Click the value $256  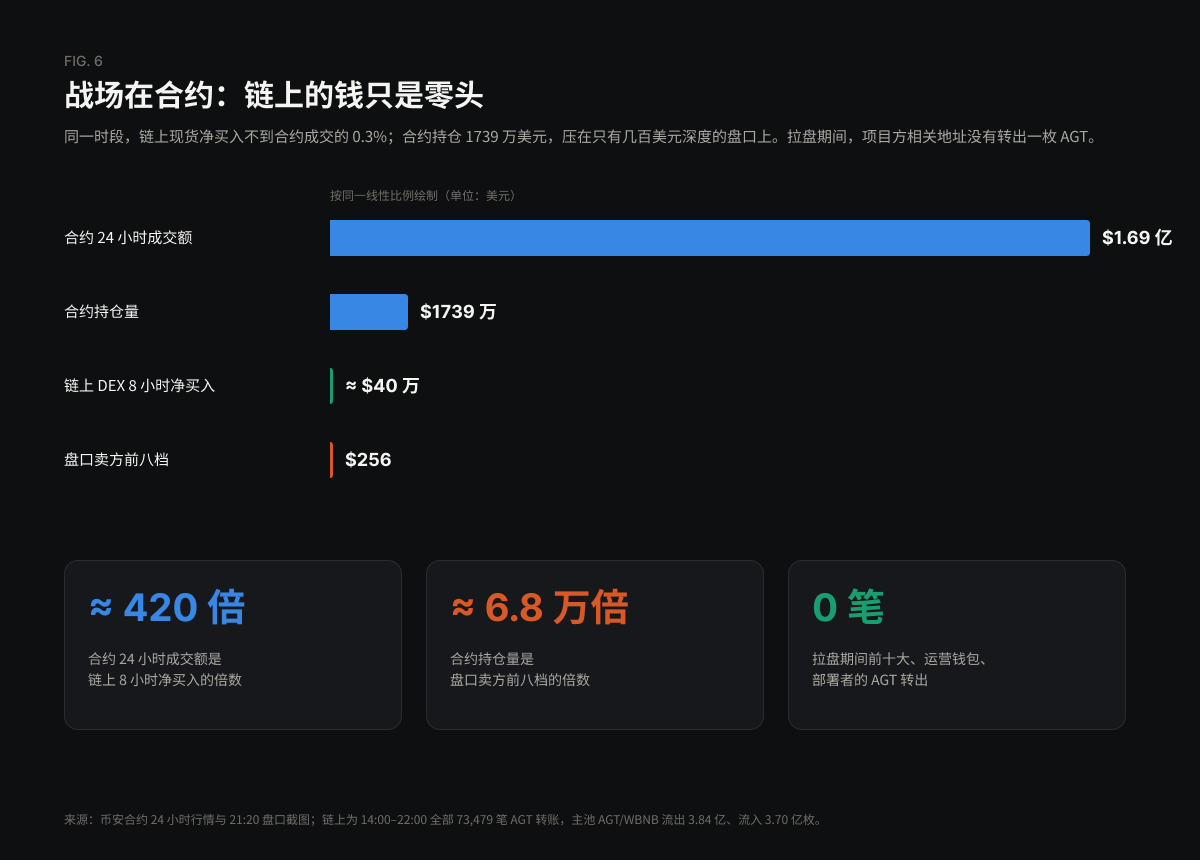point(368,460)
